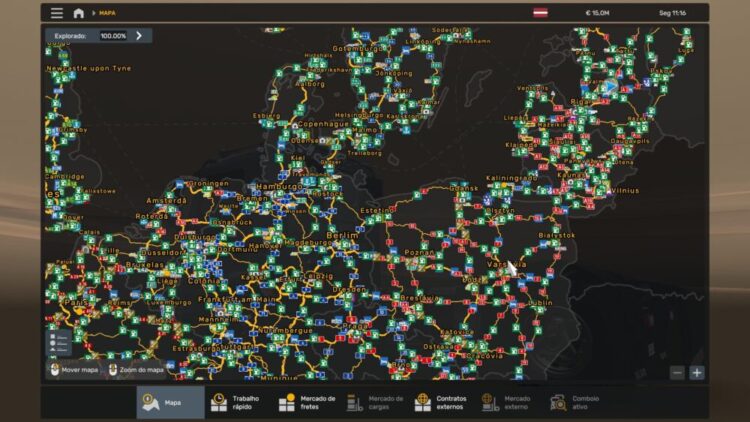This screenshot has height=422, width=750.
Task: Select the Mapa tab
Action: 170,402
